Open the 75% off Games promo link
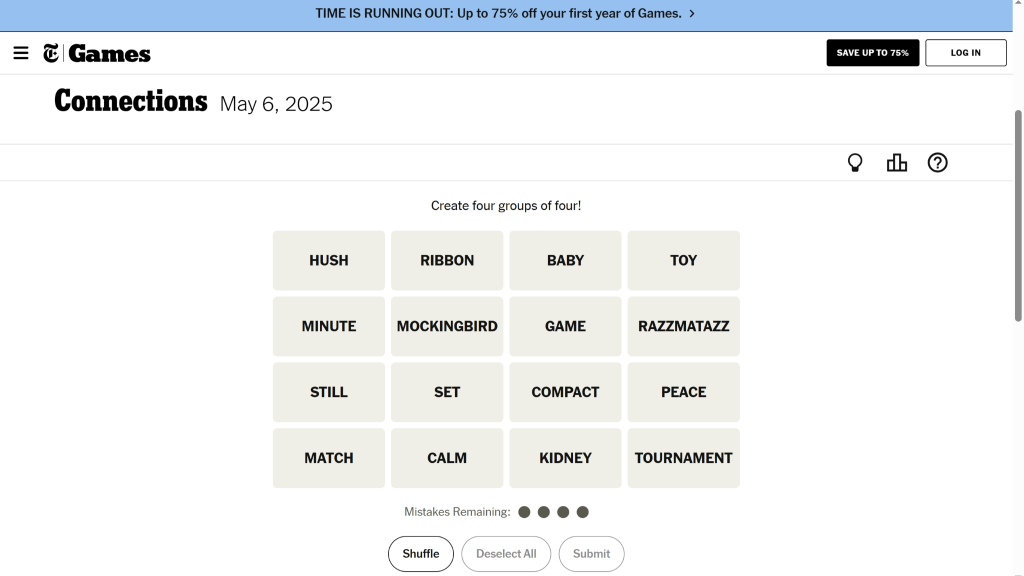Screen dimensions: 1024x576 pyautogui.click(x=498, y=14)
